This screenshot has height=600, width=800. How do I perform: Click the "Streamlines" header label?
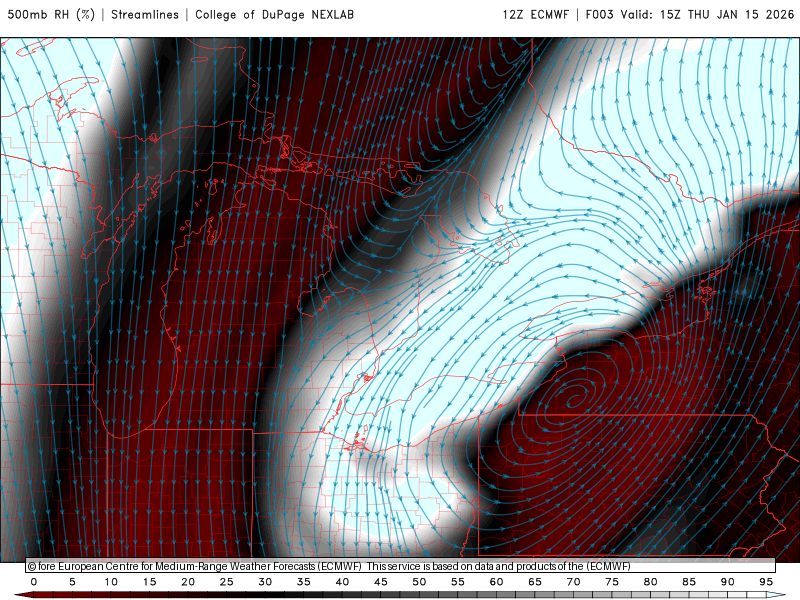pyautogui.click(x=145, y=15)
